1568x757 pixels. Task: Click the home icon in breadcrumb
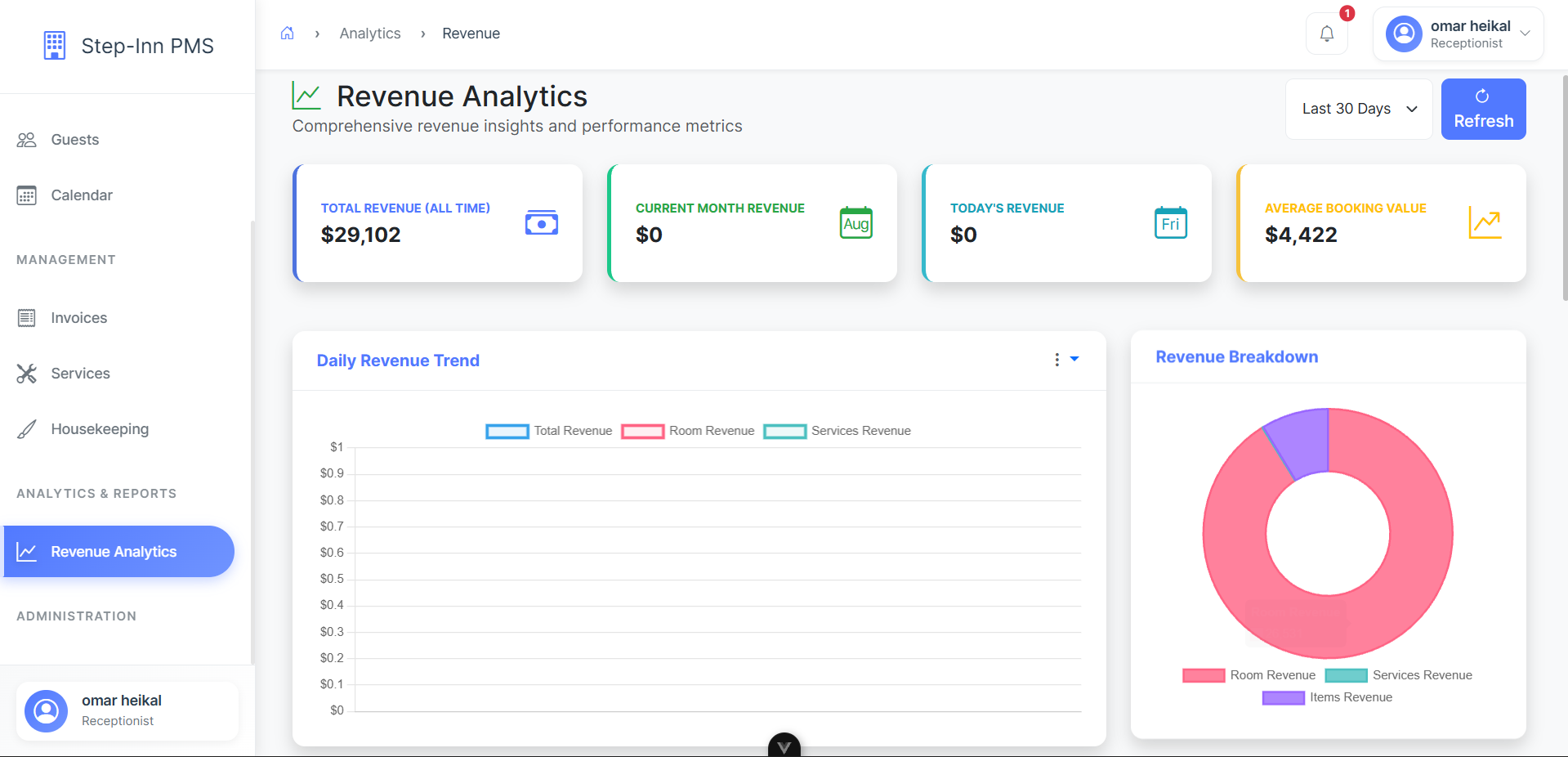(287, 34)
